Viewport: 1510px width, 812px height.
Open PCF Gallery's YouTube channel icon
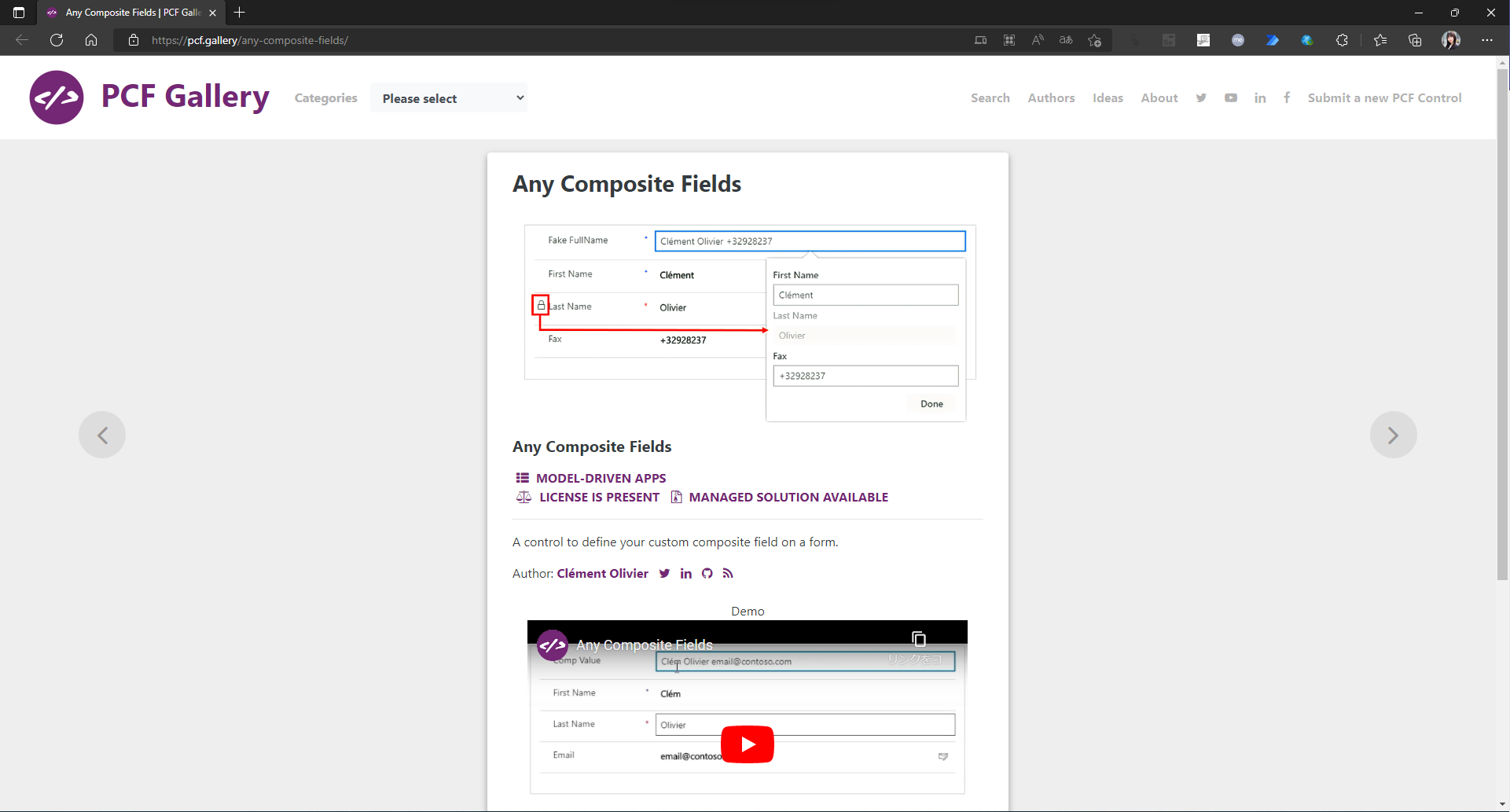point(1231,97)
